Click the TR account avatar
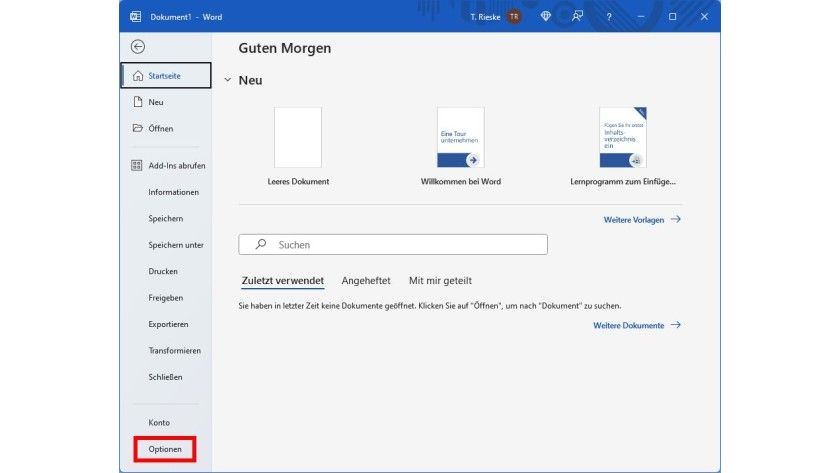This screenshot has height=473, width=840. pos(513,17)
